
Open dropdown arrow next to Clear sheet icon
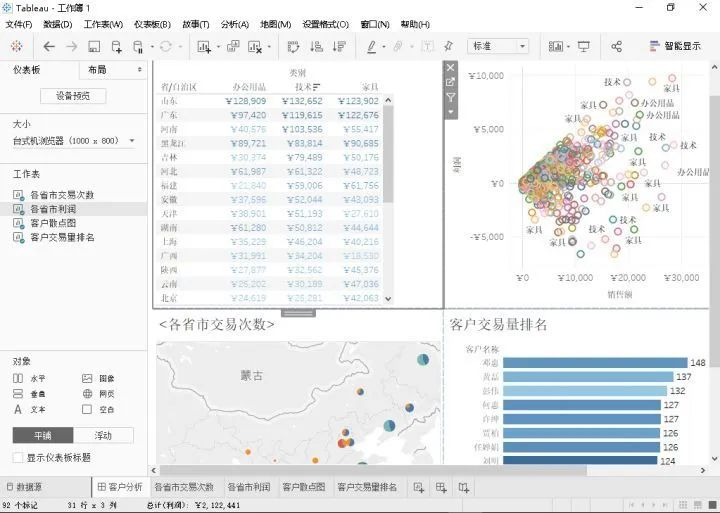(270, 47)
